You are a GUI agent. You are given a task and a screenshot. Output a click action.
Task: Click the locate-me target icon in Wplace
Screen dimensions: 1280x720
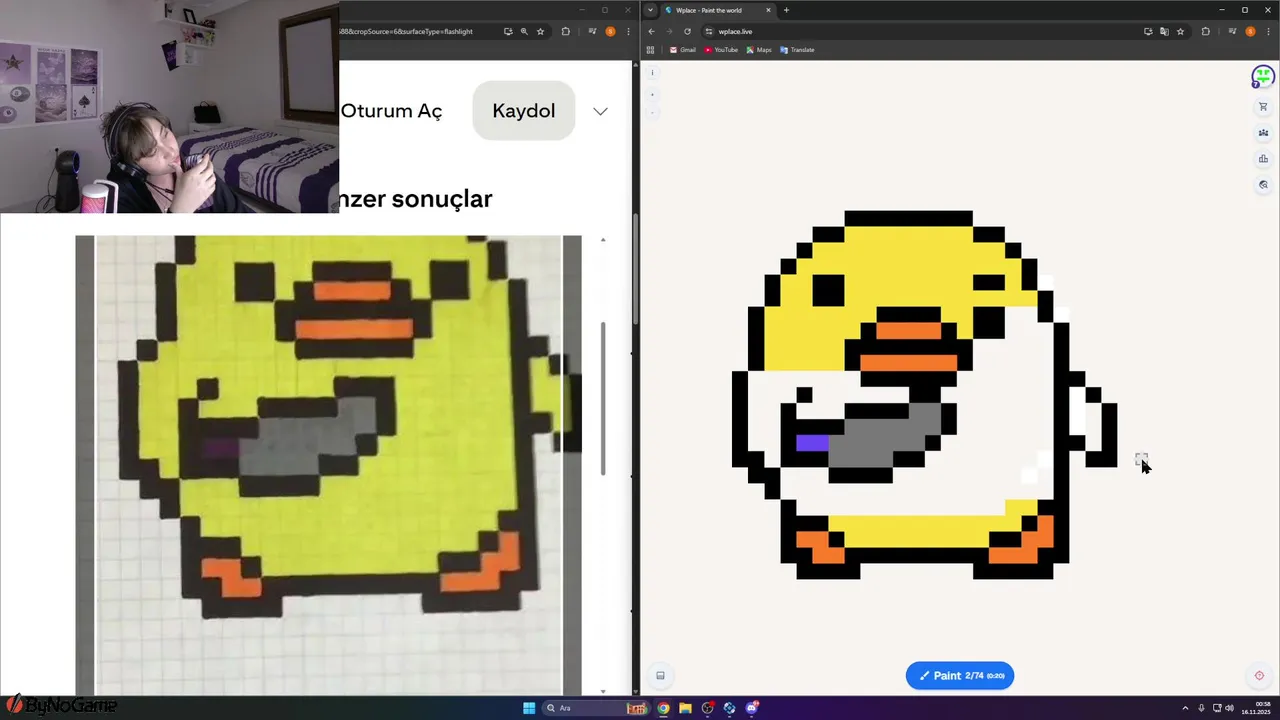[1259, 676]
